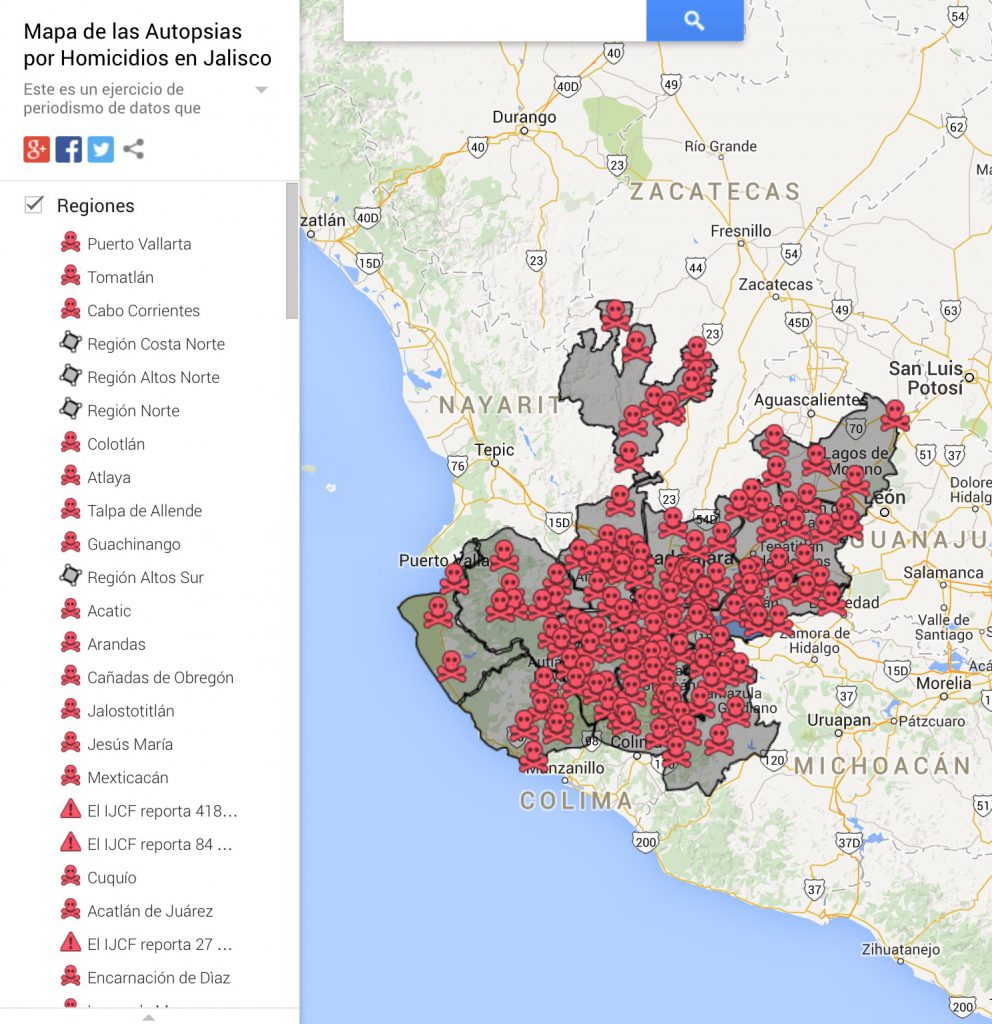Open the Jalostotitlán legend item

point(70,710)
